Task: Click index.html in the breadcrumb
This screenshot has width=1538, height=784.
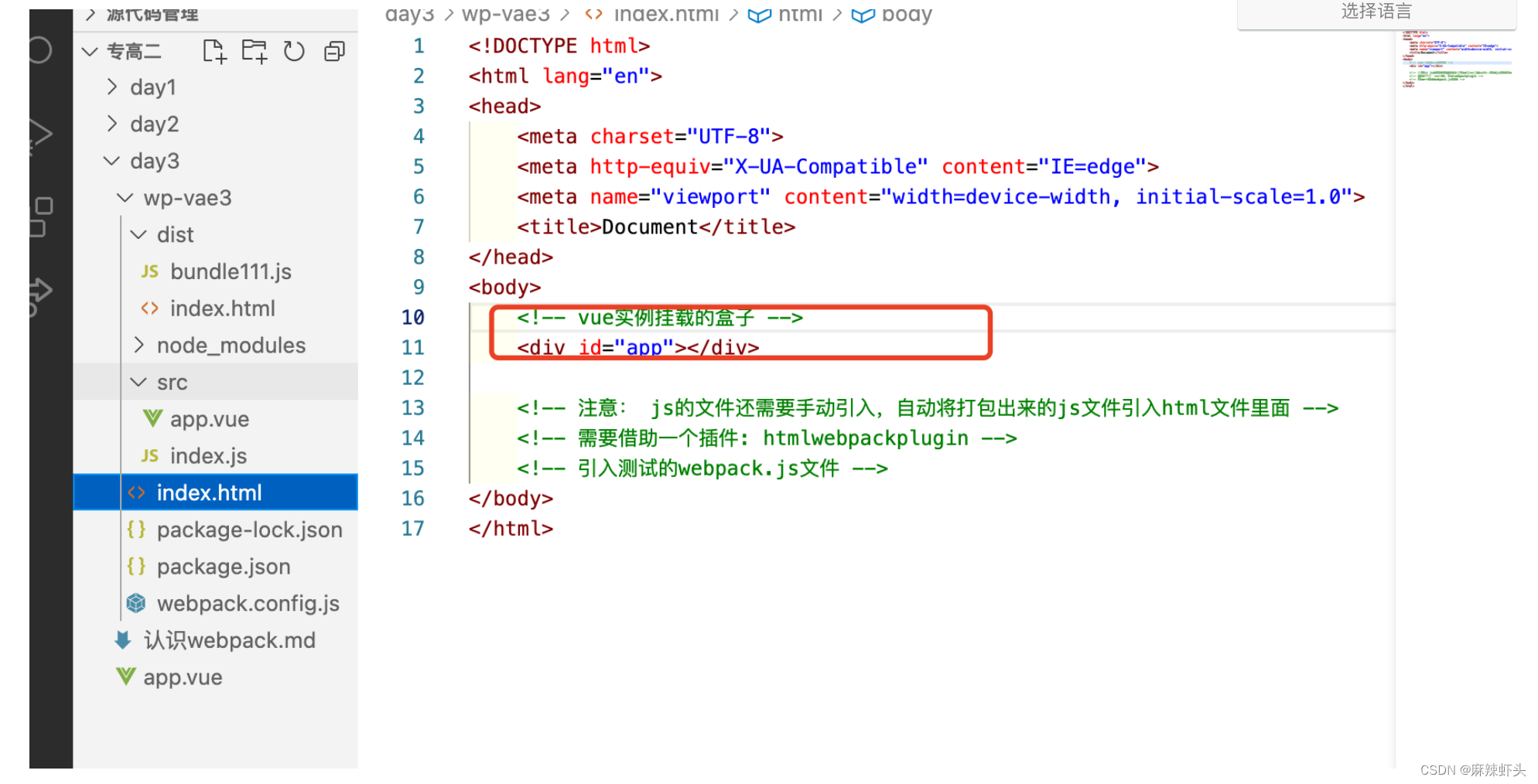Action: 666,13
